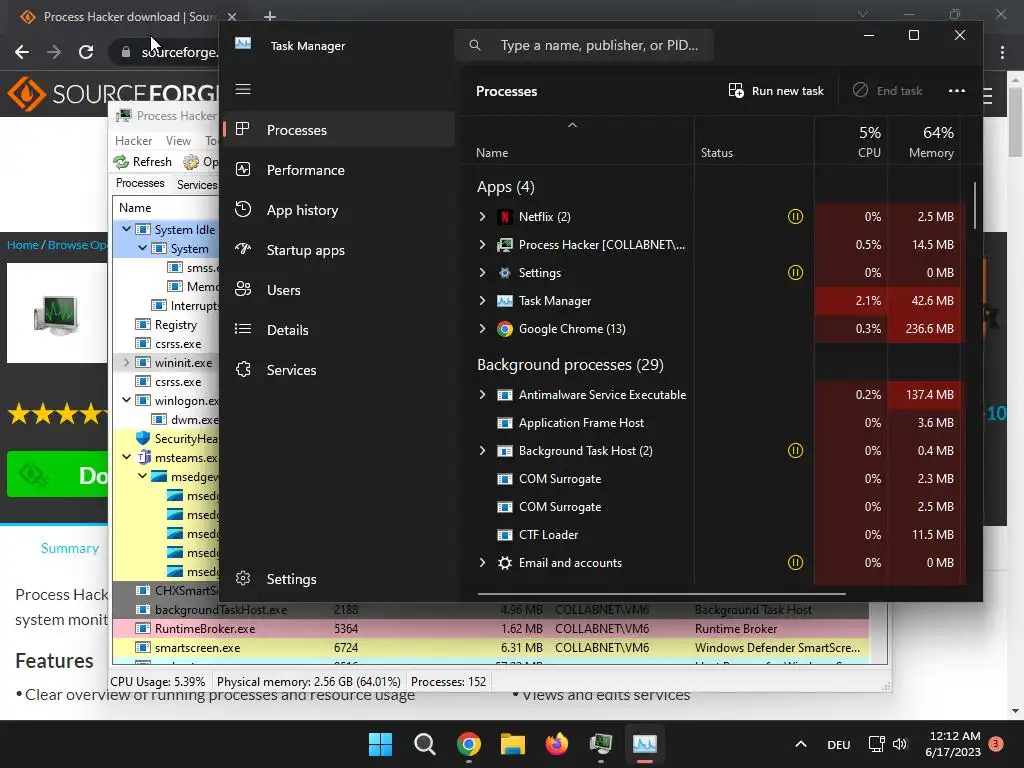This screenshot has height=768, width=1024.
Task: Open Task Manager hamburger navigation menu
Action: pyautogui.click(x=243, y=89)
